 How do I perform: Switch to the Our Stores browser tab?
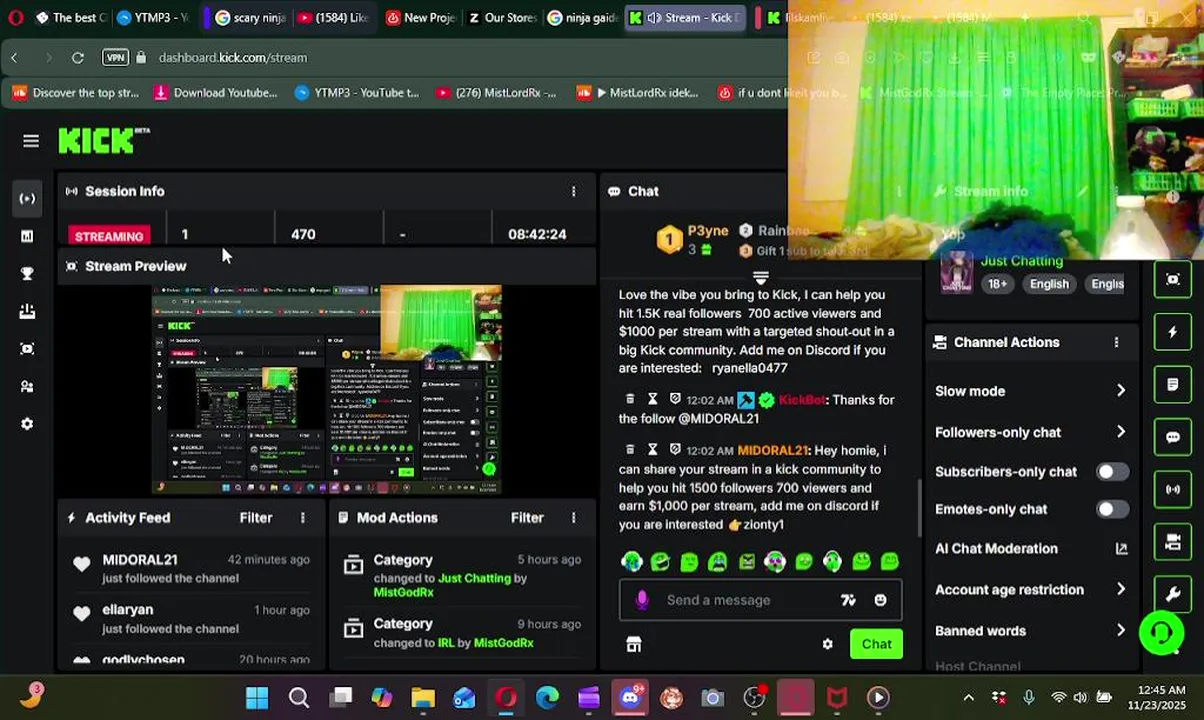click(503, 17)
